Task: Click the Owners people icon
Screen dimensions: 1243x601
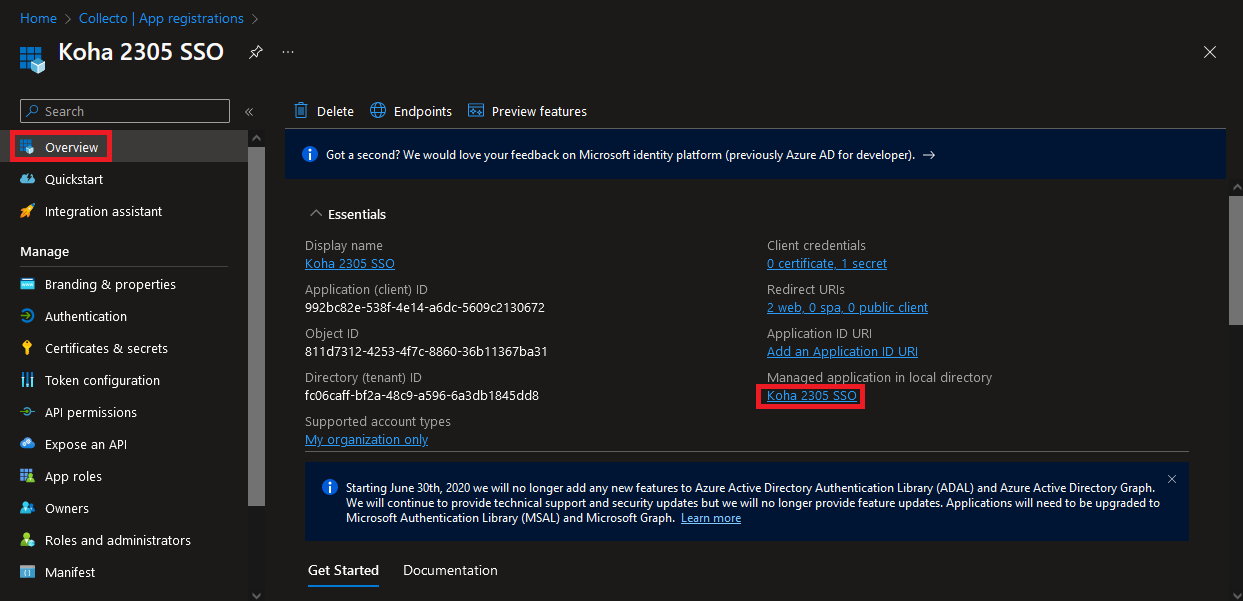Action: pos(27,508)
